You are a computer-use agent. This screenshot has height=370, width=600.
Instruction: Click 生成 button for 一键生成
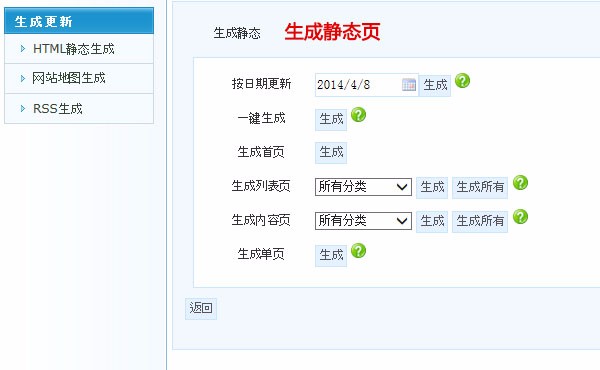coord(331,119)
